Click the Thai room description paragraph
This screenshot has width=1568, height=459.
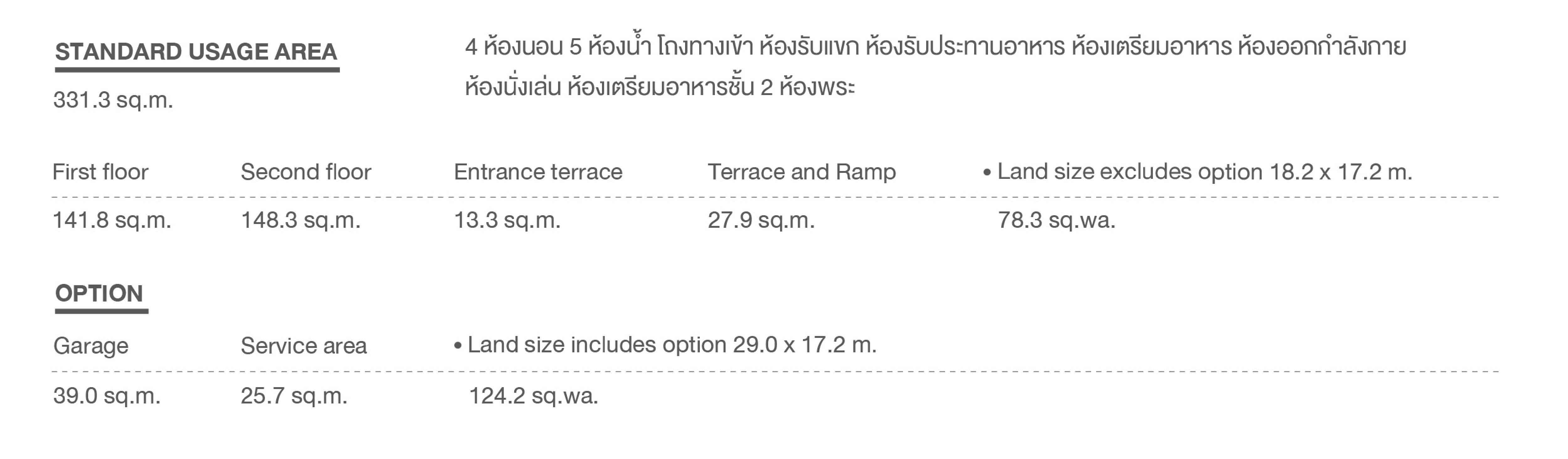pos(936,67)
